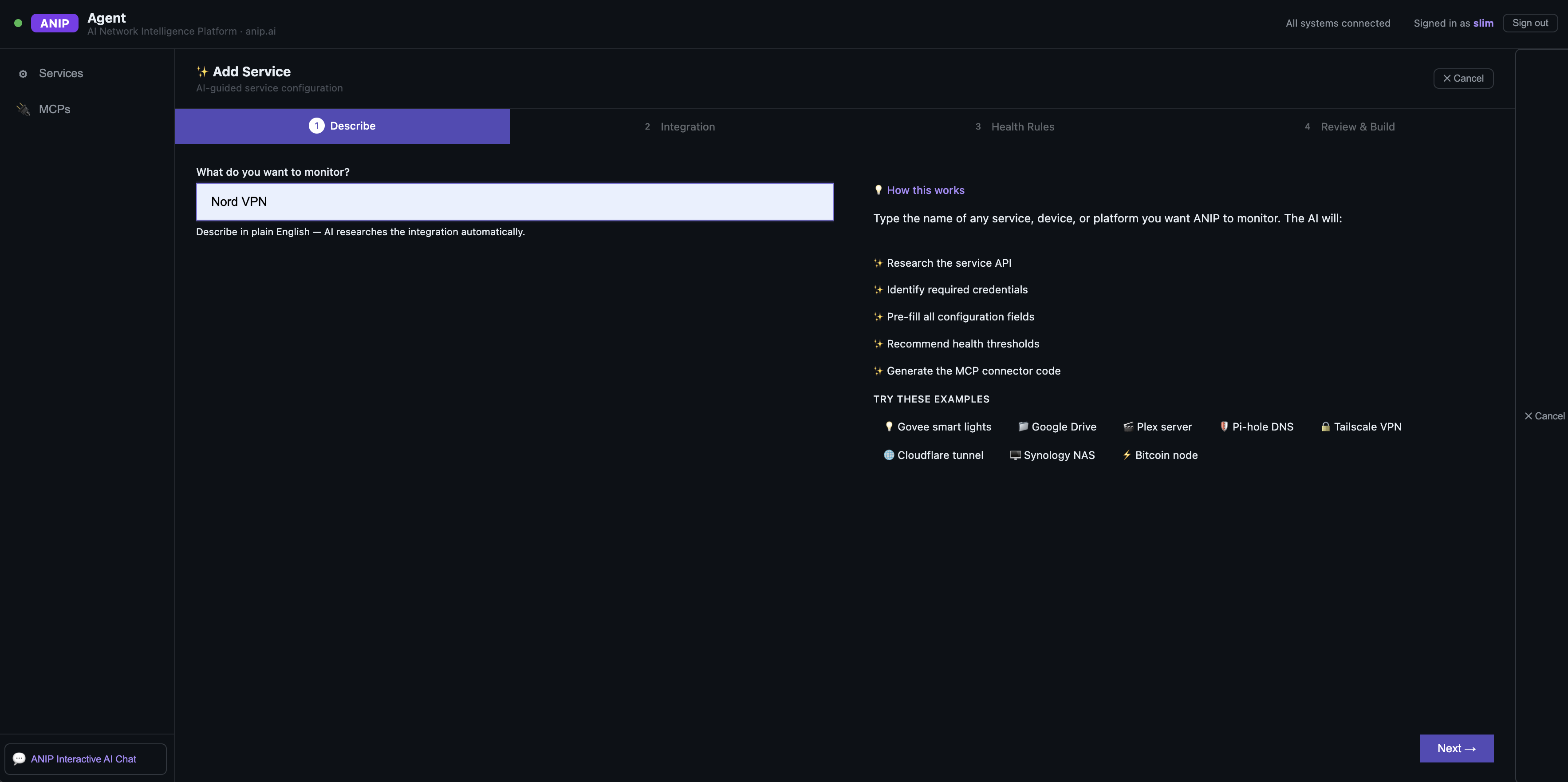Click the ANIP logo badge
The width and height of the screenshot is (1568, 782).
[x=54, y=23]
